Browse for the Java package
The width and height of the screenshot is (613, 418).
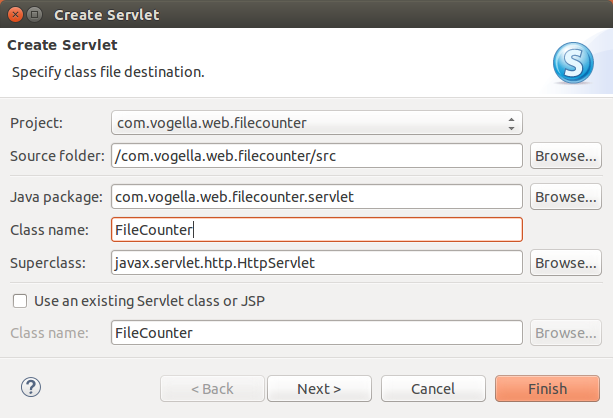tap(566, 197)
